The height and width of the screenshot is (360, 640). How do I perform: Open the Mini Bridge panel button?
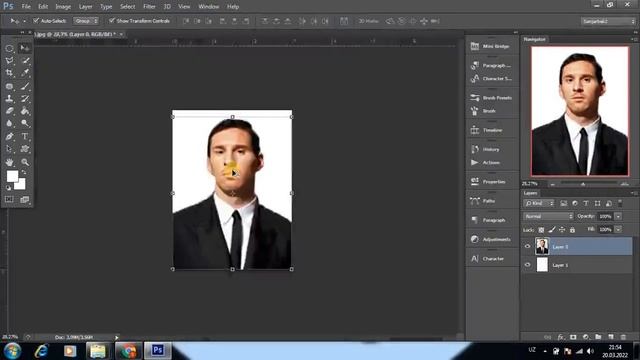coord(491,46)
